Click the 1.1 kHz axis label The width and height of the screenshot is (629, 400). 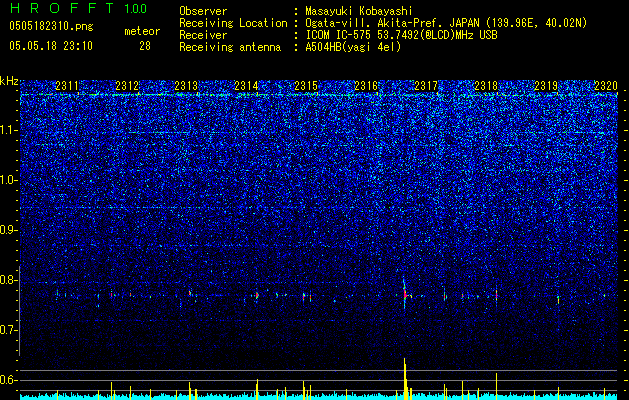(x=9, y=130)
